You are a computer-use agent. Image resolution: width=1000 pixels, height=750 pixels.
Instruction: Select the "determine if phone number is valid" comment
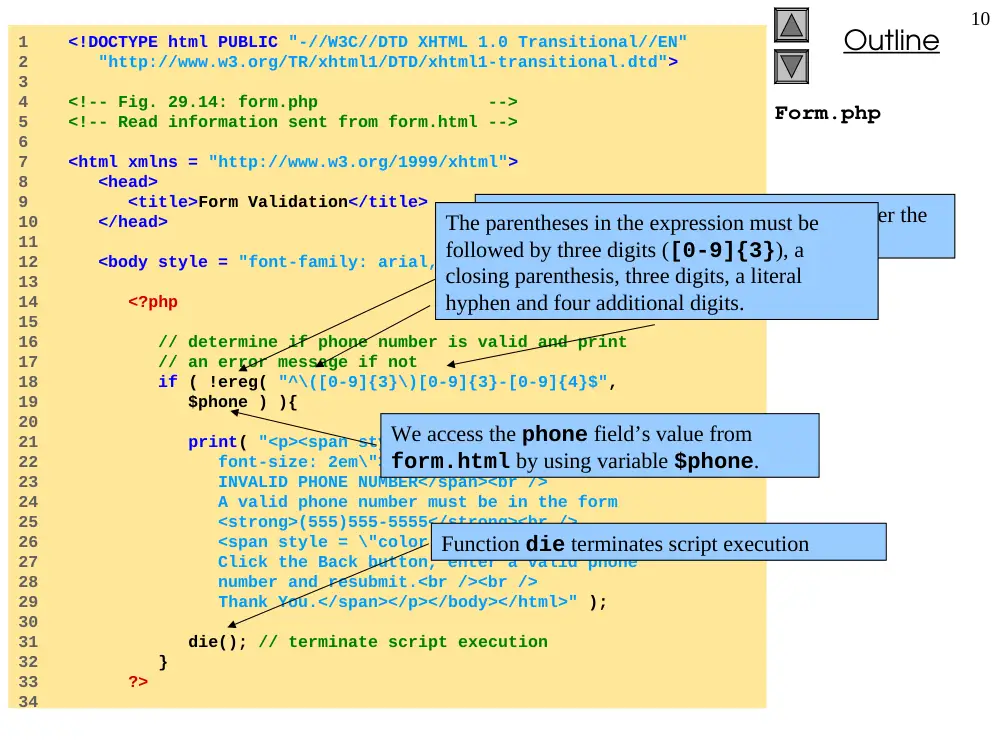(392, 342)
